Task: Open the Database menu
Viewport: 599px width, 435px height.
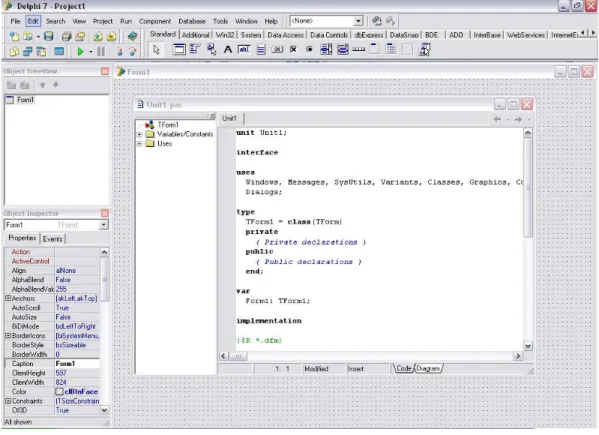Action: [192, 21]
